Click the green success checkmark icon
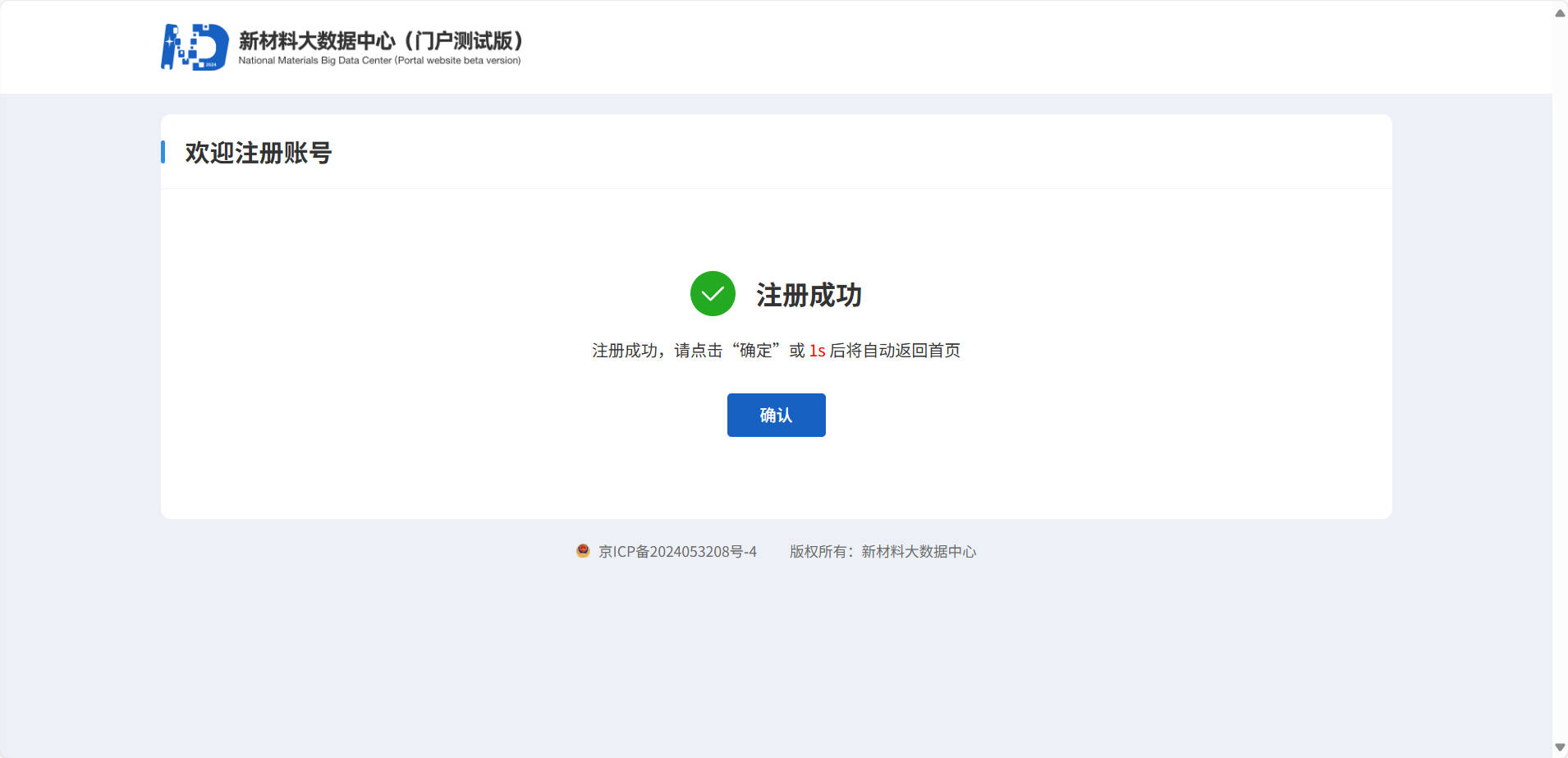This screenshot has width=1568, height=758. point(713,294)
